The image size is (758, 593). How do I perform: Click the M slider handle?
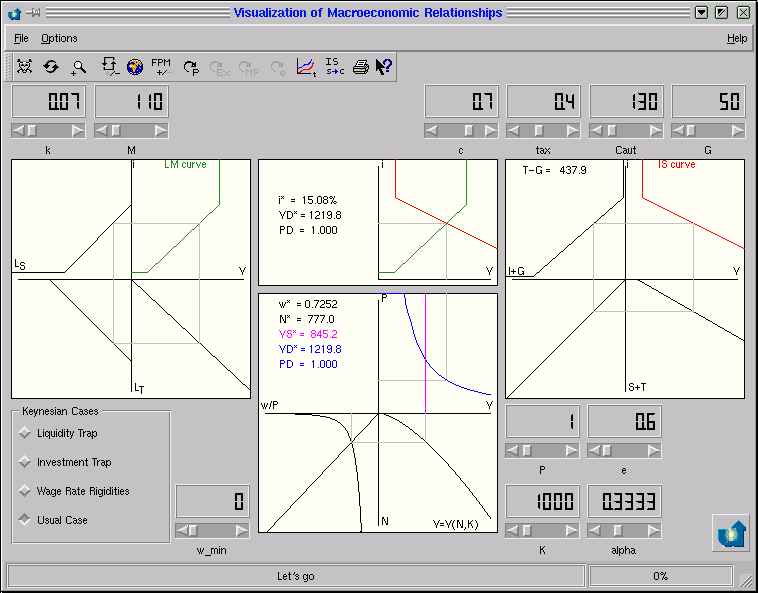[116, 130]
